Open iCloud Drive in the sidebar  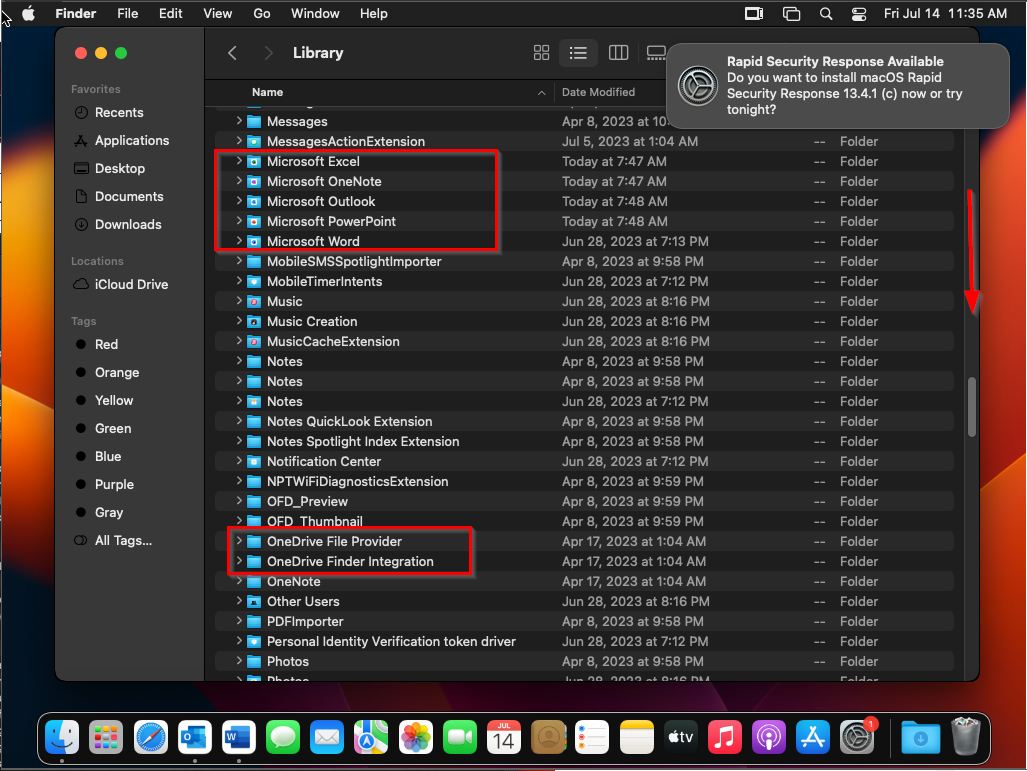coord(131,284)
